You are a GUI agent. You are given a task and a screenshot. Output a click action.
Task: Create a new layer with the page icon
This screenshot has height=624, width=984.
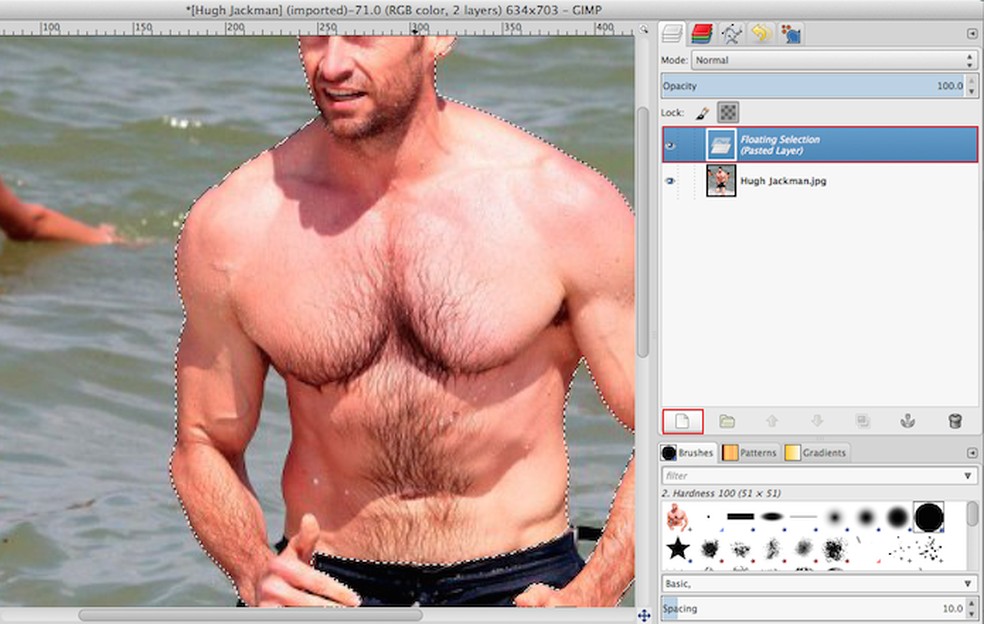[683, 421]
